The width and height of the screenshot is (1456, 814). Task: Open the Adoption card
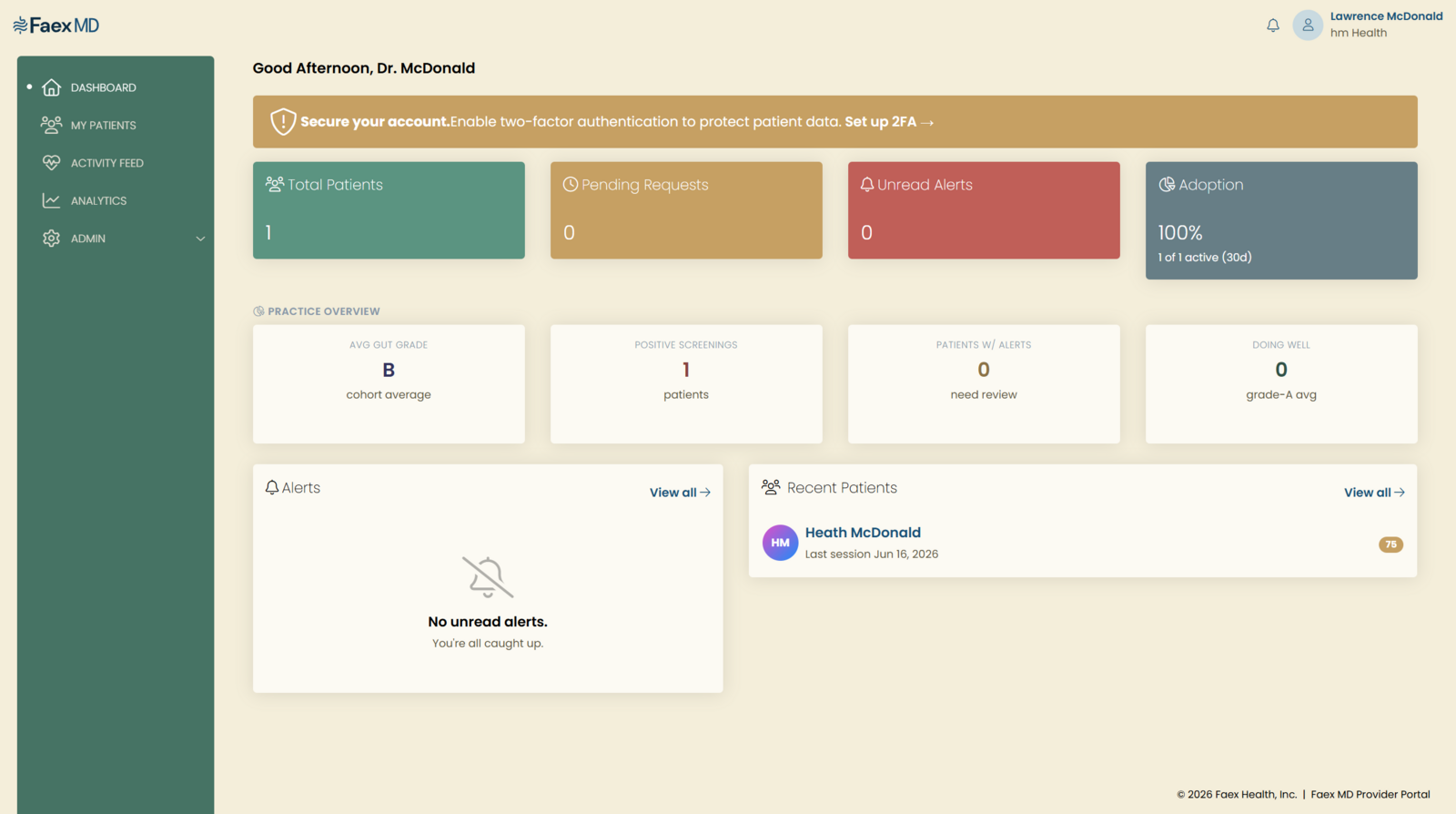point(1281,220)
